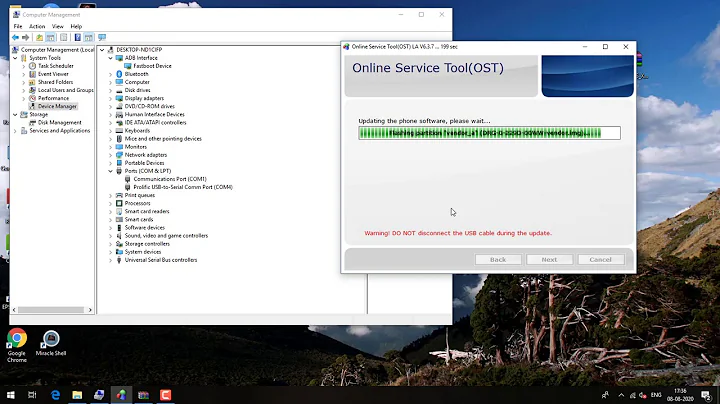Screen dimensions: 720x404
Task: Open the Action menu
Action: coord(37,26)
